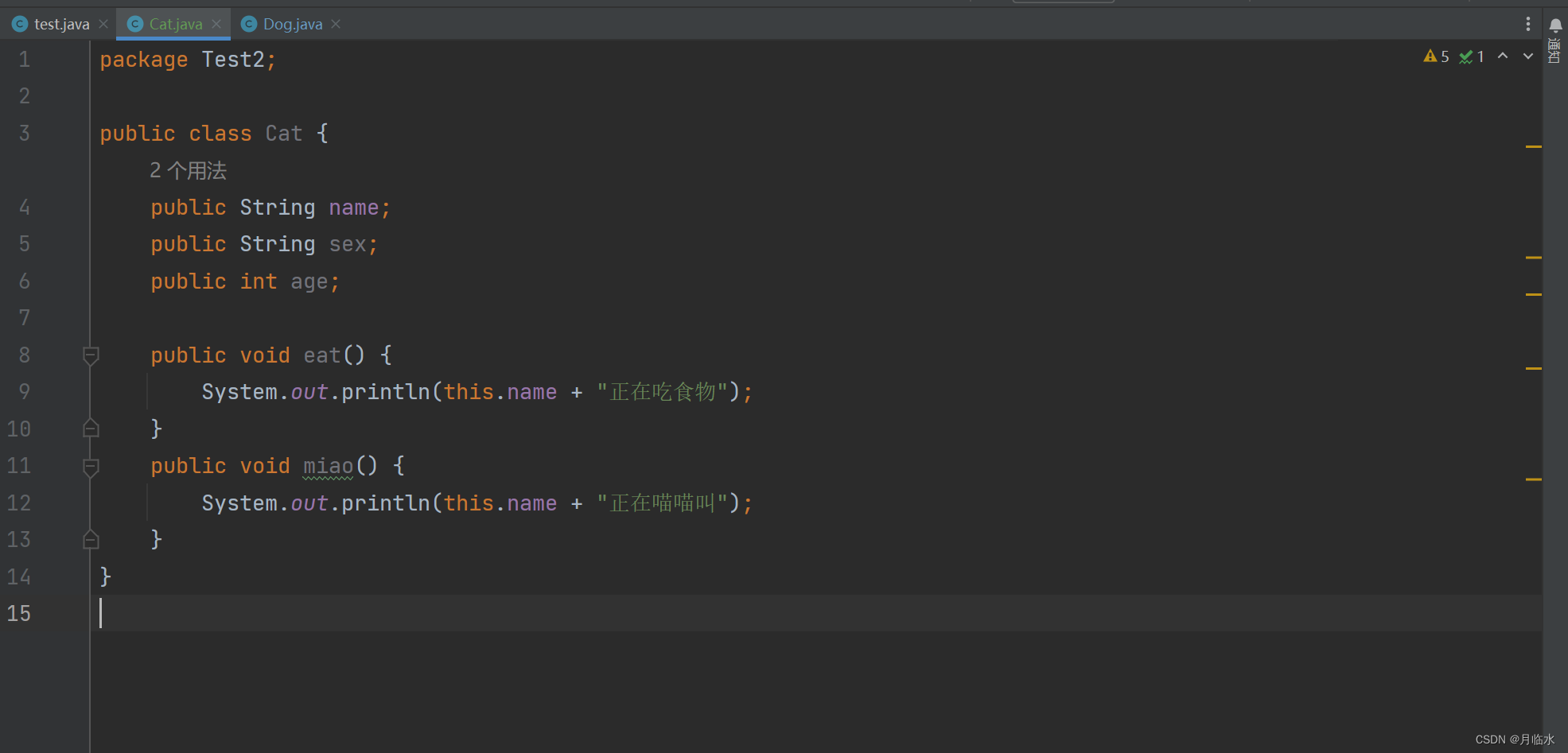Image resolution: width=1568 pixels, height=753 pixels.
Task: Click the 'sex' field declaration
Action: coord(348,244)
